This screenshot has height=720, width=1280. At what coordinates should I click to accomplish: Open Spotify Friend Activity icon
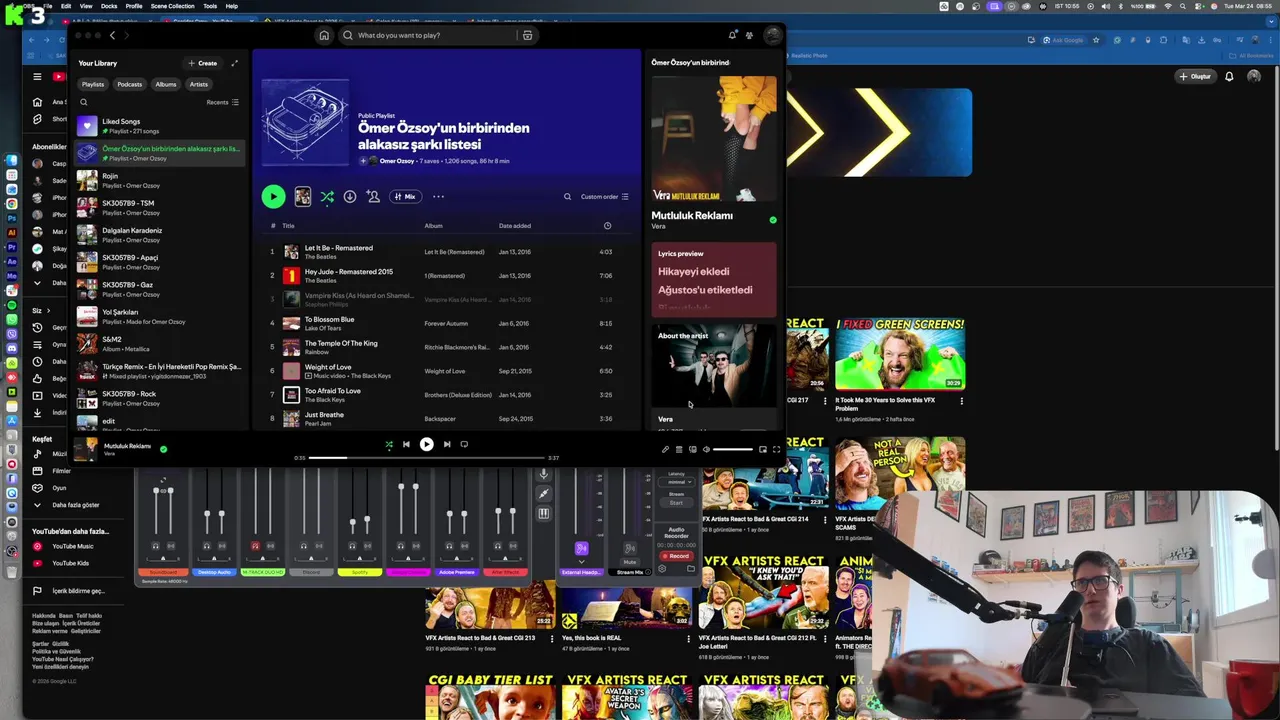click(x=749, y=35)
